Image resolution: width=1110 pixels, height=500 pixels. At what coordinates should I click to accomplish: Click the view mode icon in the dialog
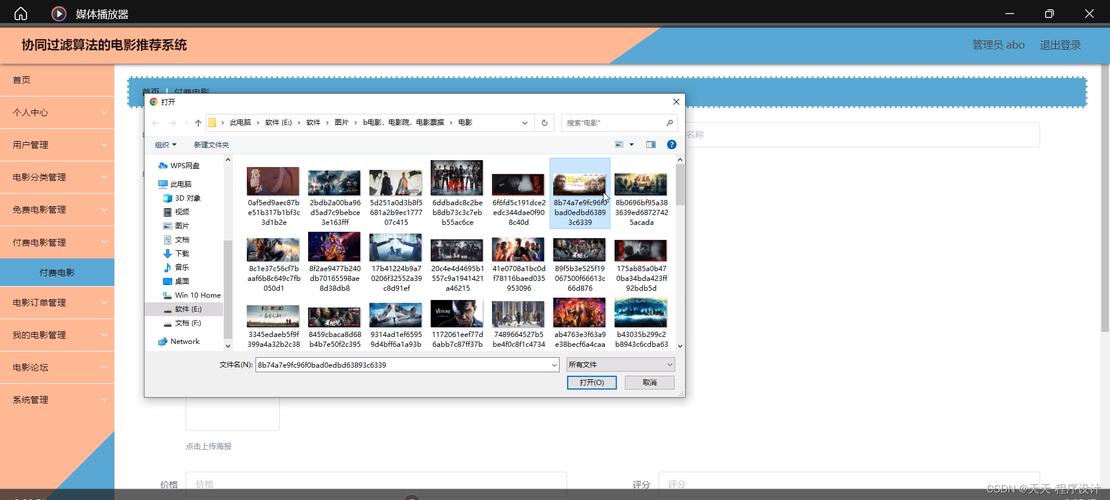(619, 144)
